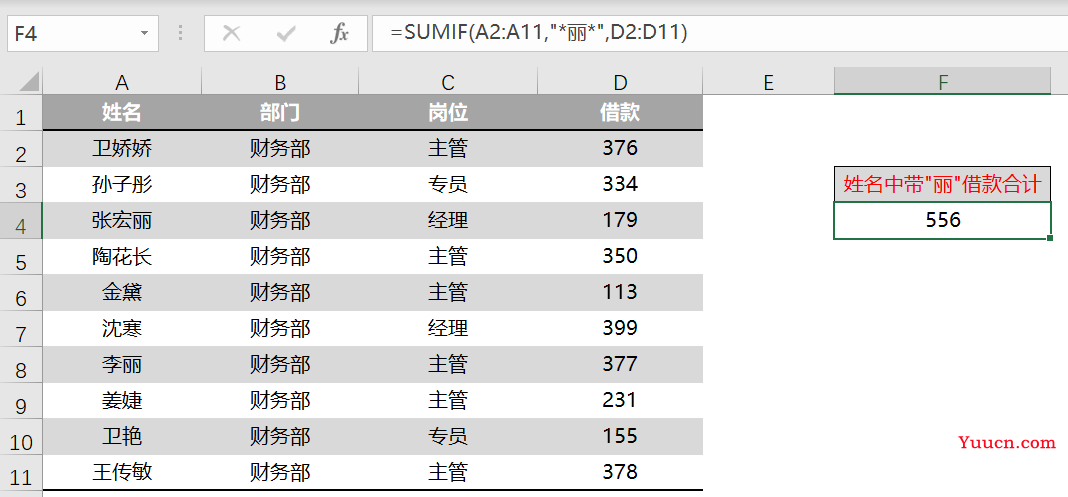Screen dimensions: 1068x497
Task: Click the loan value 155
Action: coord(620,436)
